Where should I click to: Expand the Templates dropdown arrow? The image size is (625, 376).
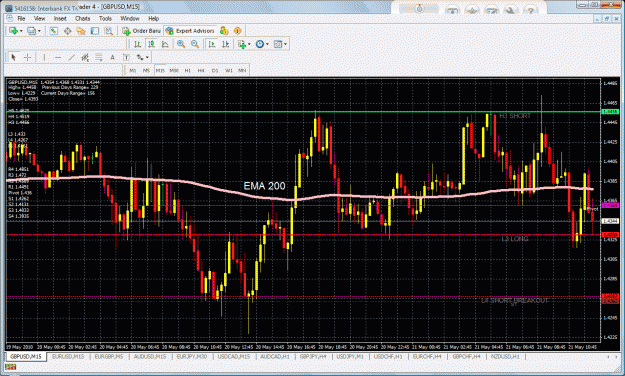[285, 44]
